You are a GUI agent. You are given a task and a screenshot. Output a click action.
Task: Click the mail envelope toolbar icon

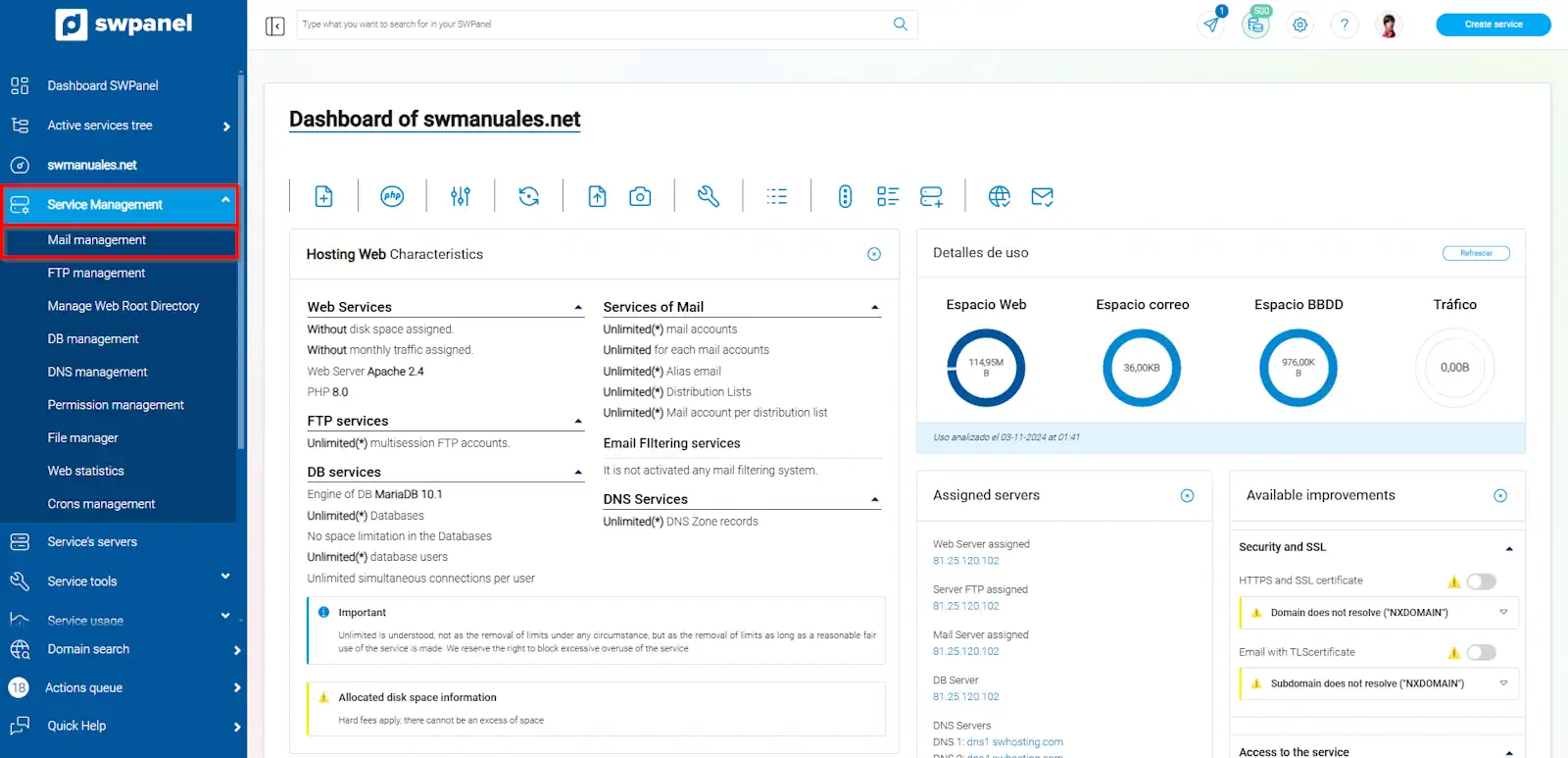pos(1042,196)
